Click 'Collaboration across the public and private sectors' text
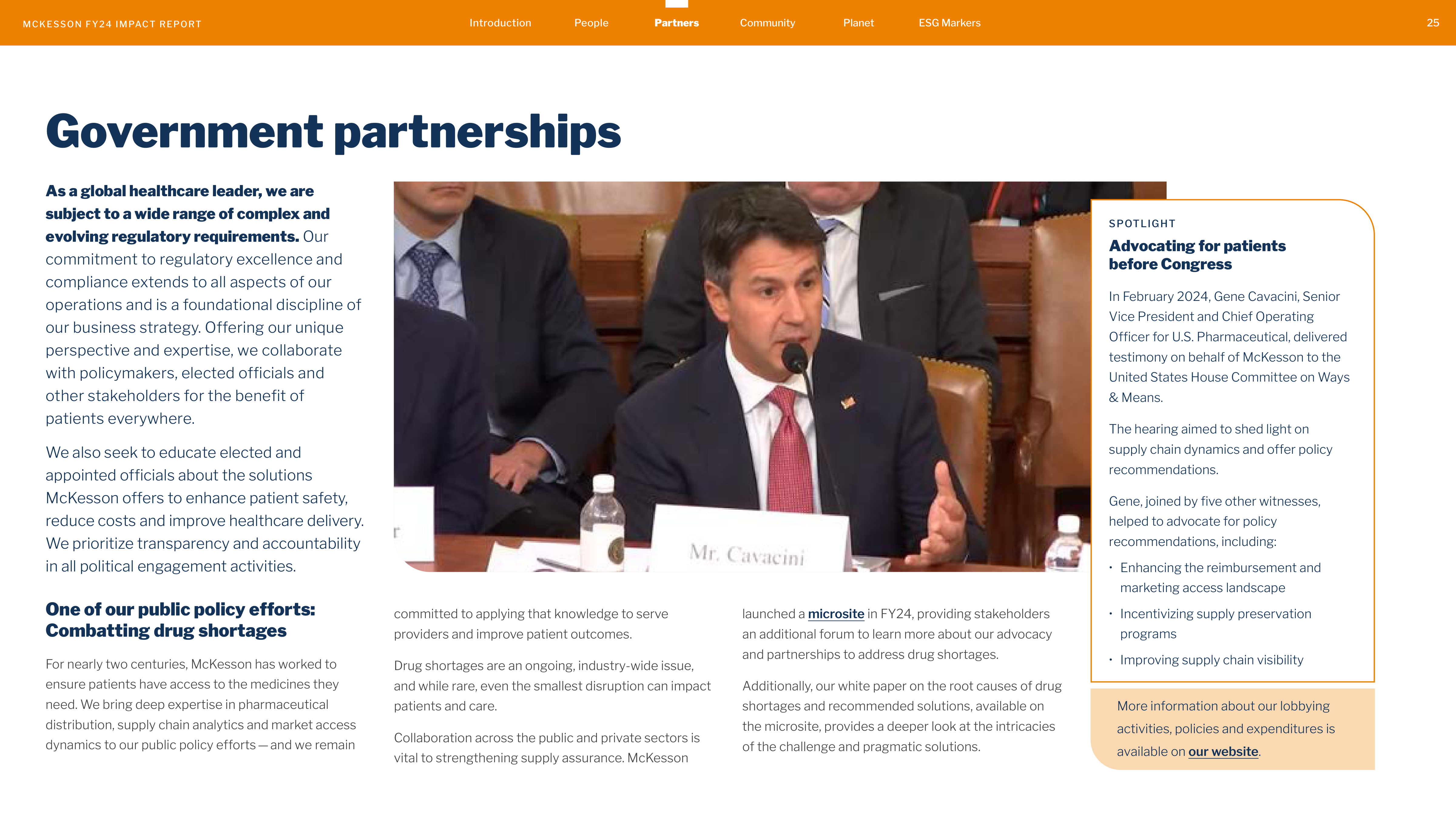This screenshot has height=819, width=1456. point(547,748)
